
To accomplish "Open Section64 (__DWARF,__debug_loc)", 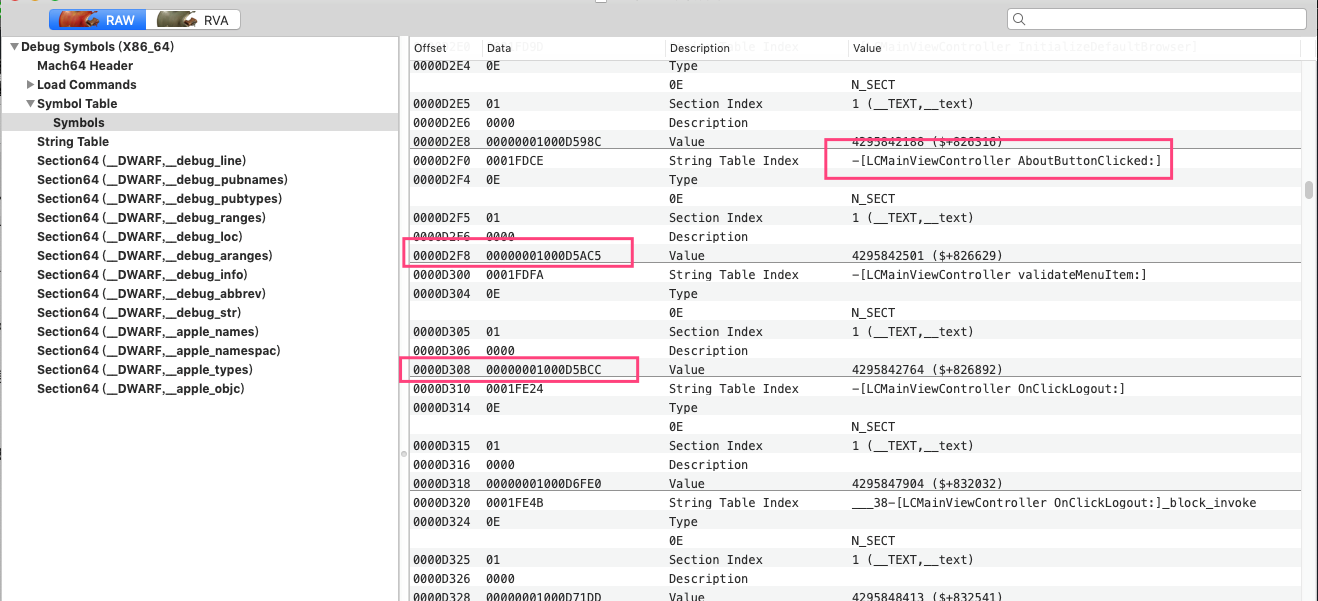I will tap(139, 237).
